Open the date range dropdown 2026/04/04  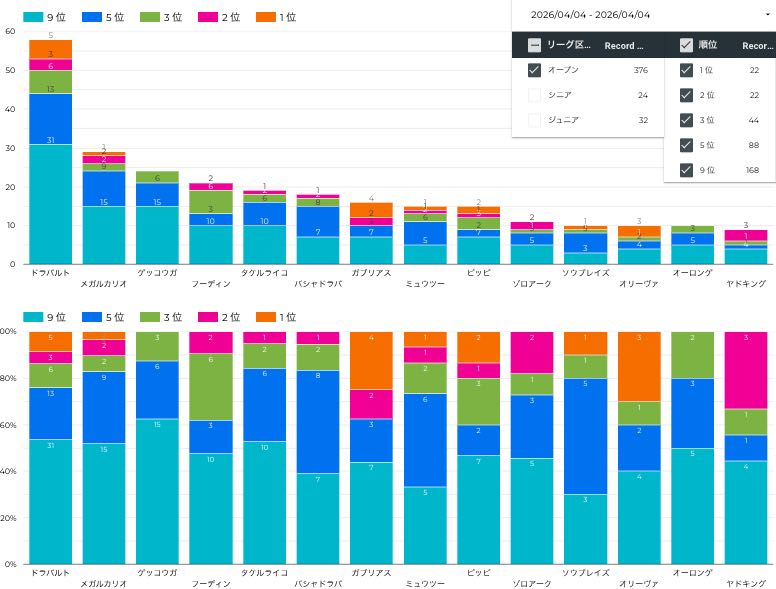[644, 15]
